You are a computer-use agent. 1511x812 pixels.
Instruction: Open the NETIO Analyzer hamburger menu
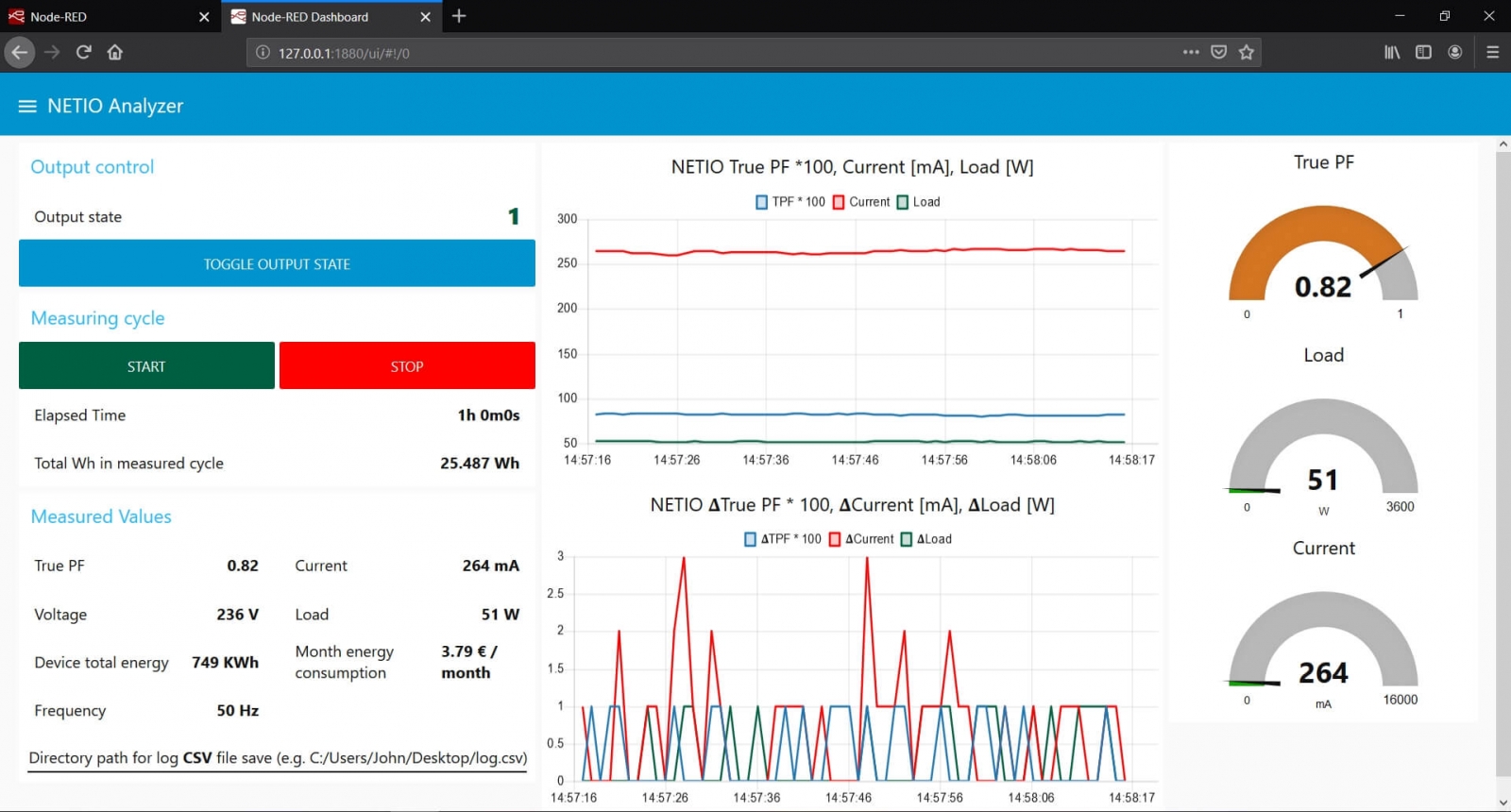click(x=27, y=106)
